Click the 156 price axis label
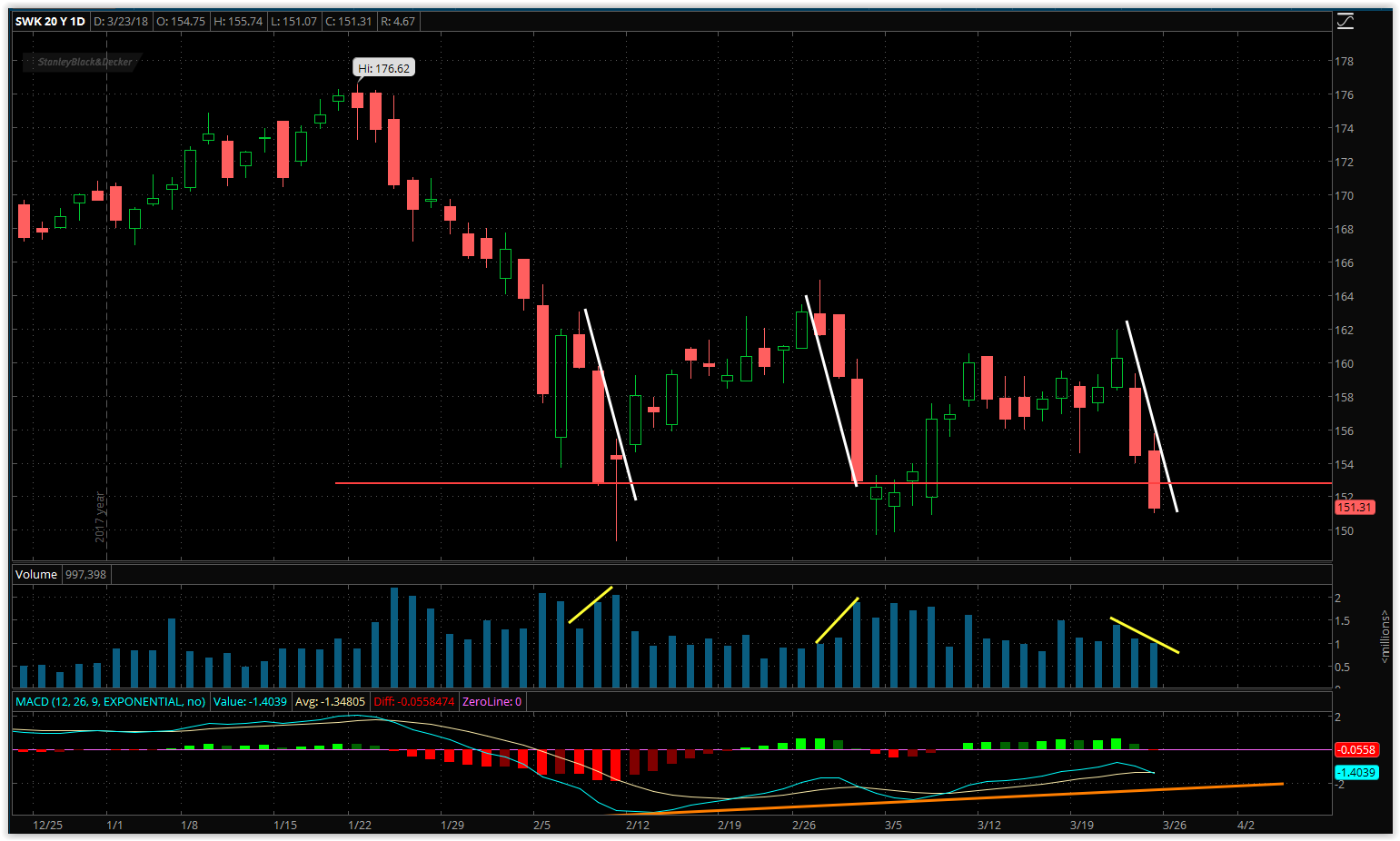Viewport: 1400px width, 841px height. [1344, 430]
